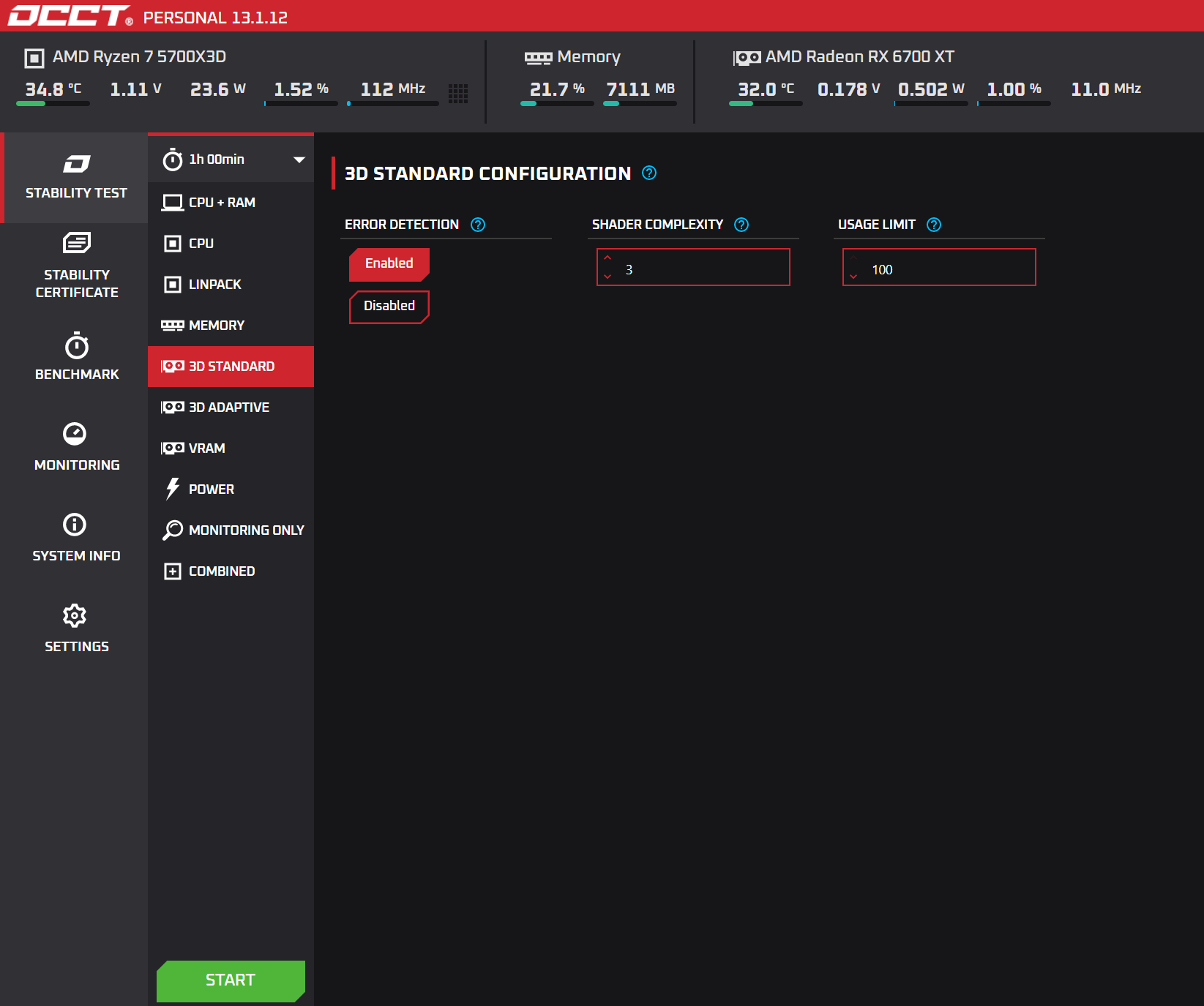Open Stability Certificate section icon

76,242
